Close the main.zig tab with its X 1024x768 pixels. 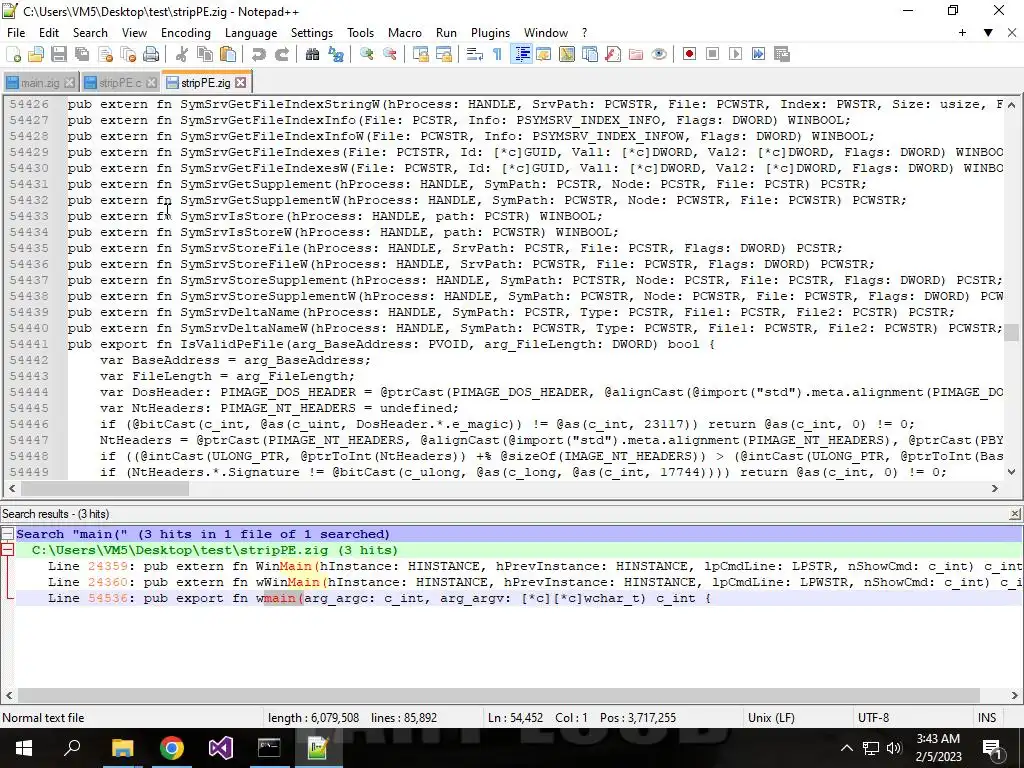(69, 83)
